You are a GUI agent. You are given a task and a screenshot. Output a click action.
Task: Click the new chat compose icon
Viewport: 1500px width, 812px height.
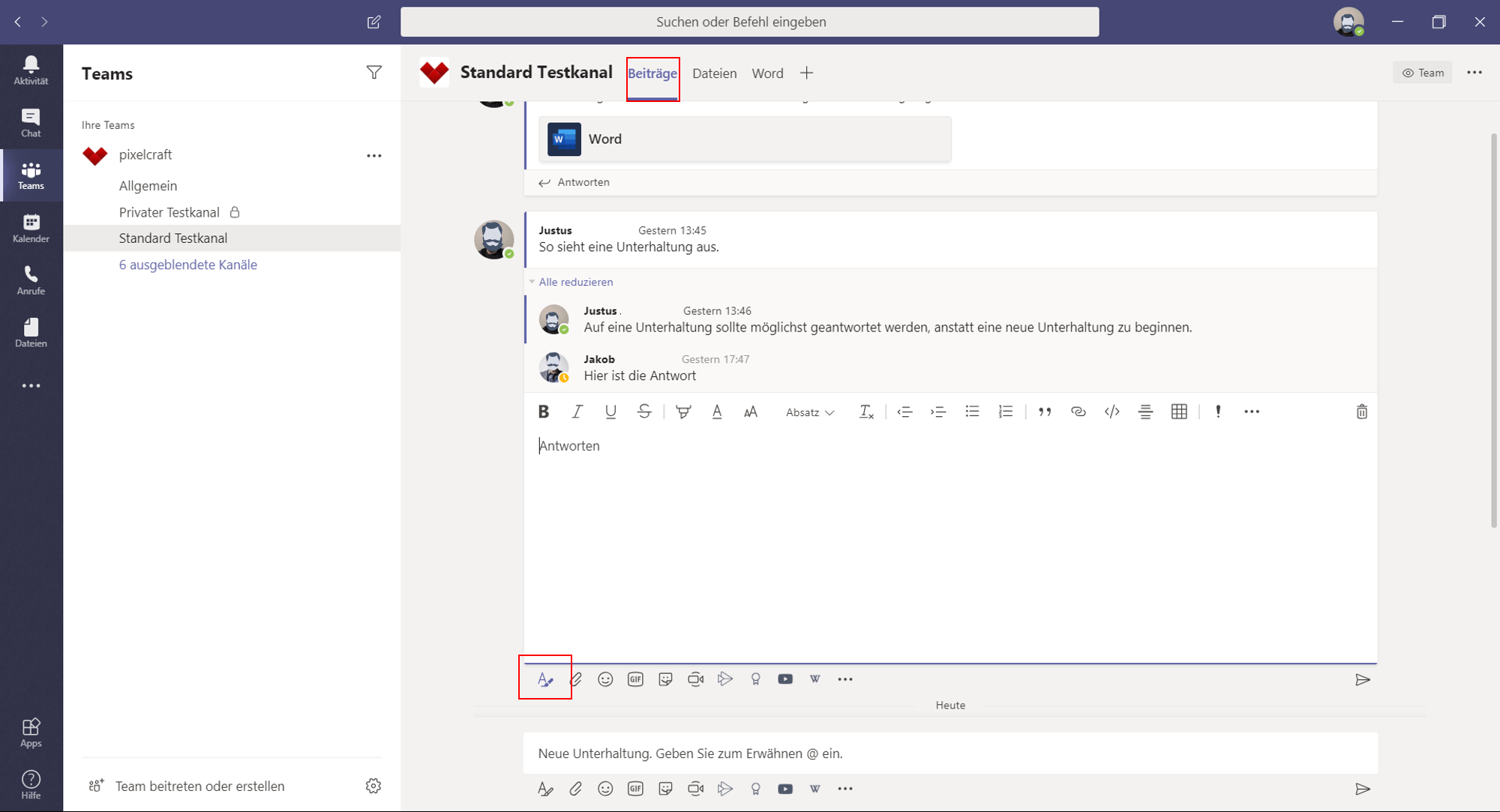tap(373, 22)
